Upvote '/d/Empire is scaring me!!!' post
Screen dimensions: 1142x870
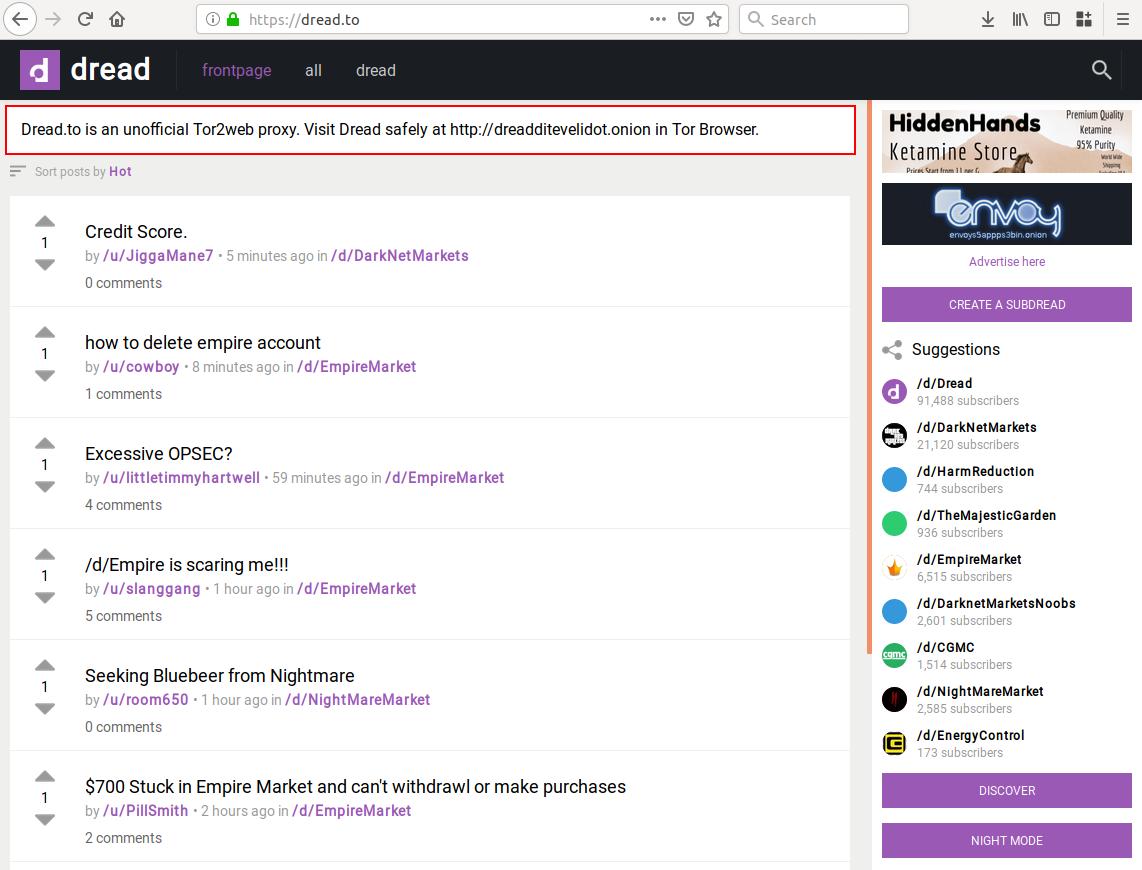[x=45, y=555]
